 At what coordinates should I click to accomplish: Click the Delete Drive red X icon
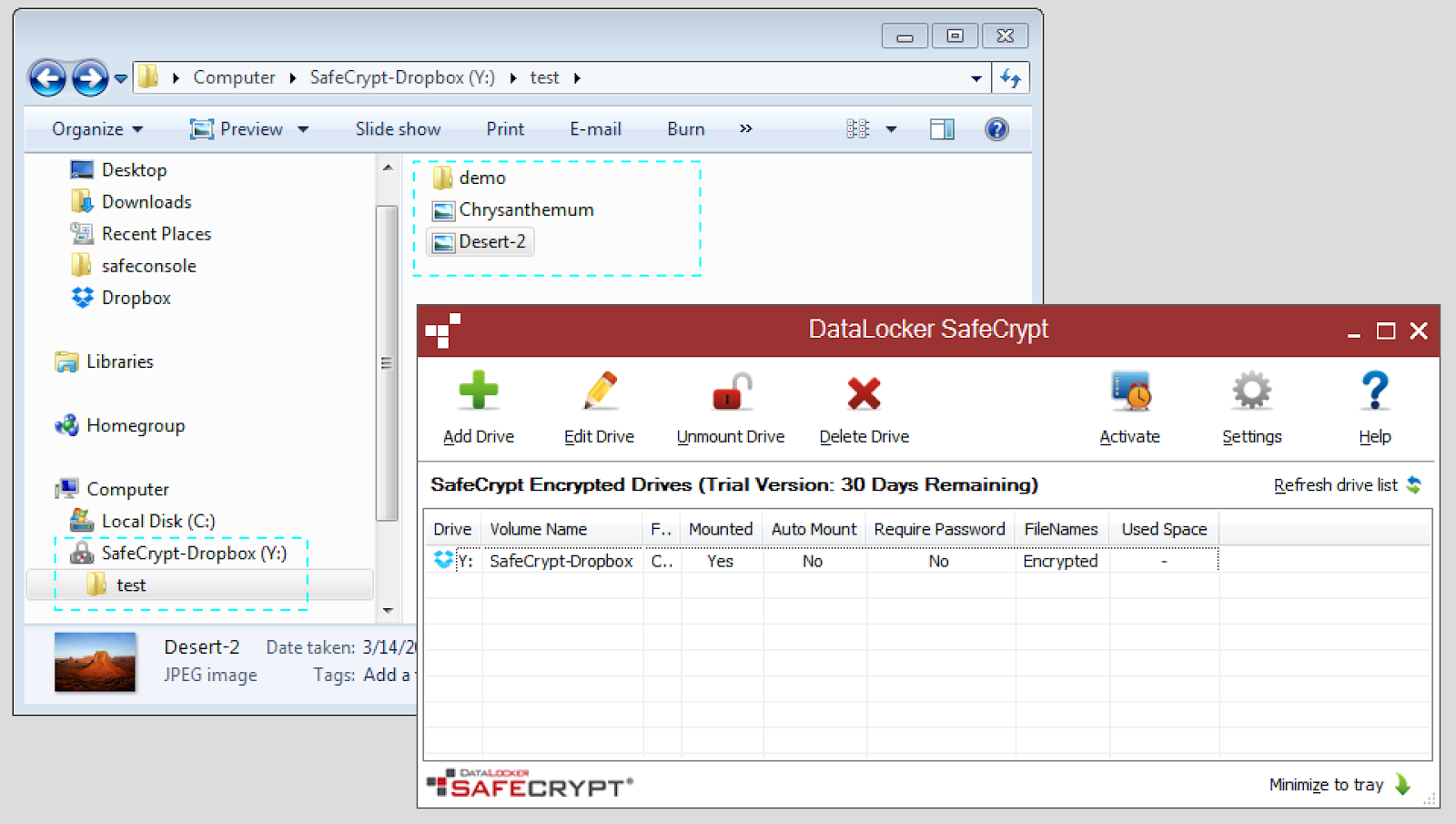(864, 393)
